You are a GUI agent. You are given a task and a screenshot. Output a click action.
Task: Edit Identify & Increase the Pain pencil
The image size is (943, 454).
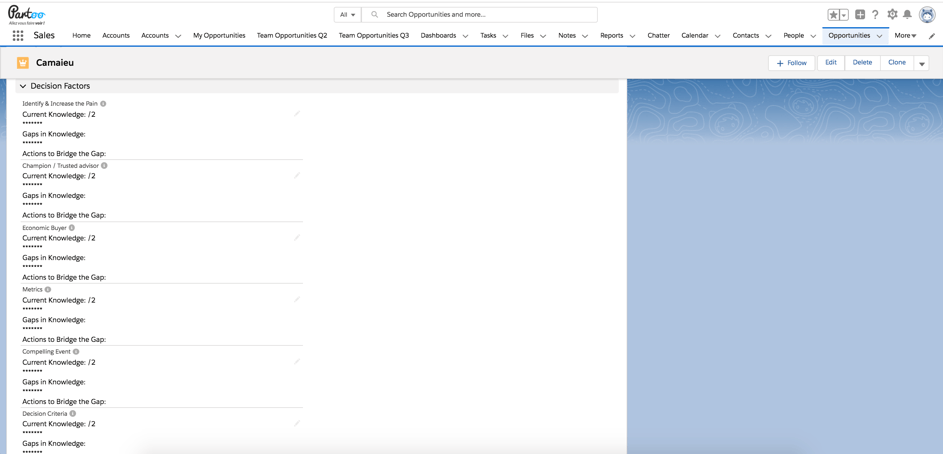click(296, 114)
